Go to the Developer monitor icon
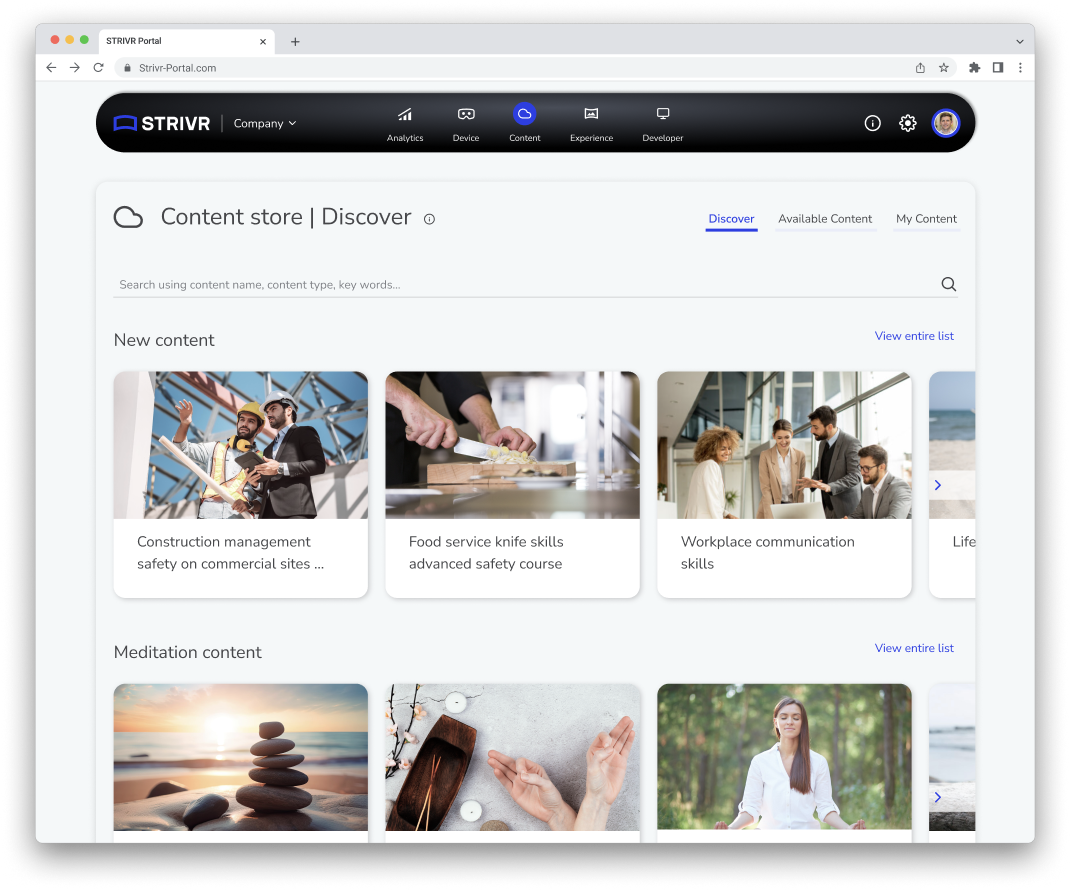This screenshot has width=1071, height=891. pyautogui.click(x=662, y=114)
